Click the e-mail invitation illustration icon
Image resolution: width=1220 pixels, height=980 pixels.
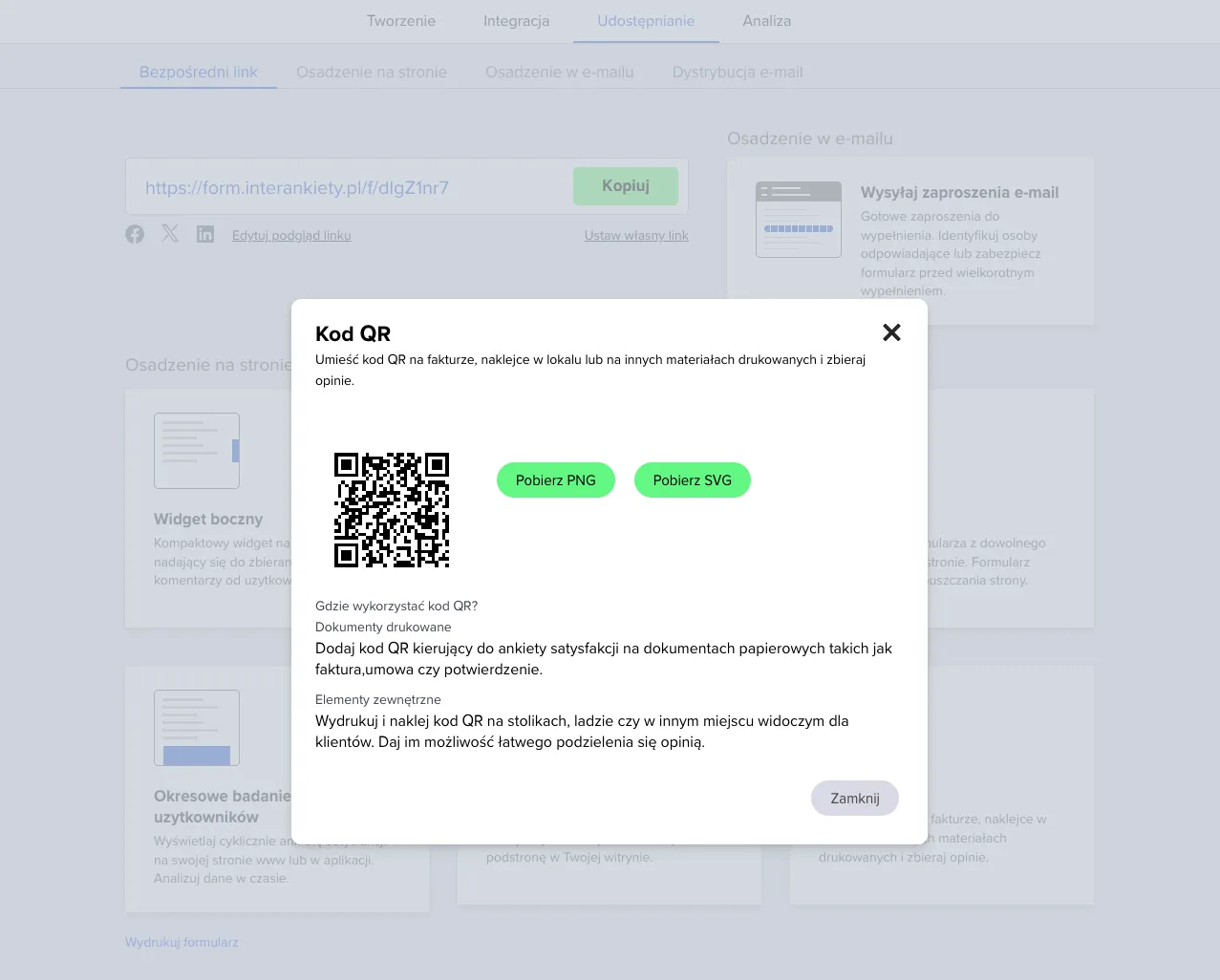799,220
